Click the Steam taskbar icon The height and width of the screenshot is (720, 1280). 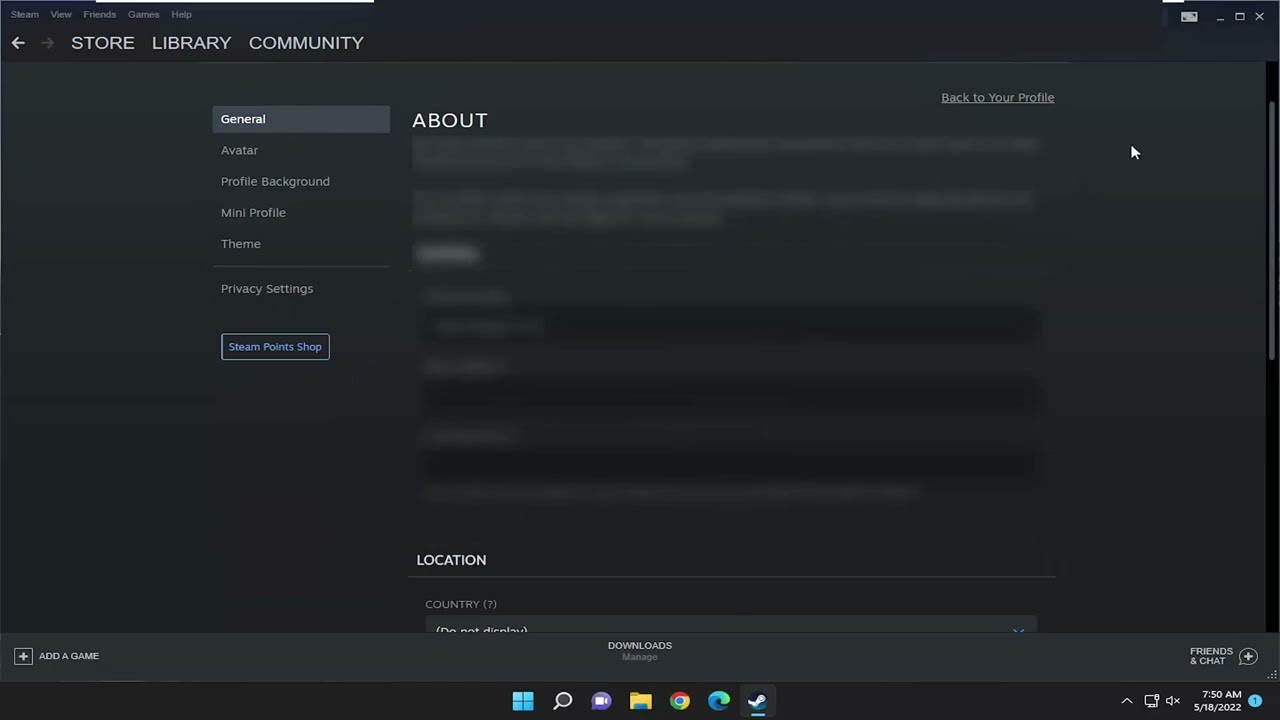pyautogui.click(x=757, y=701)
